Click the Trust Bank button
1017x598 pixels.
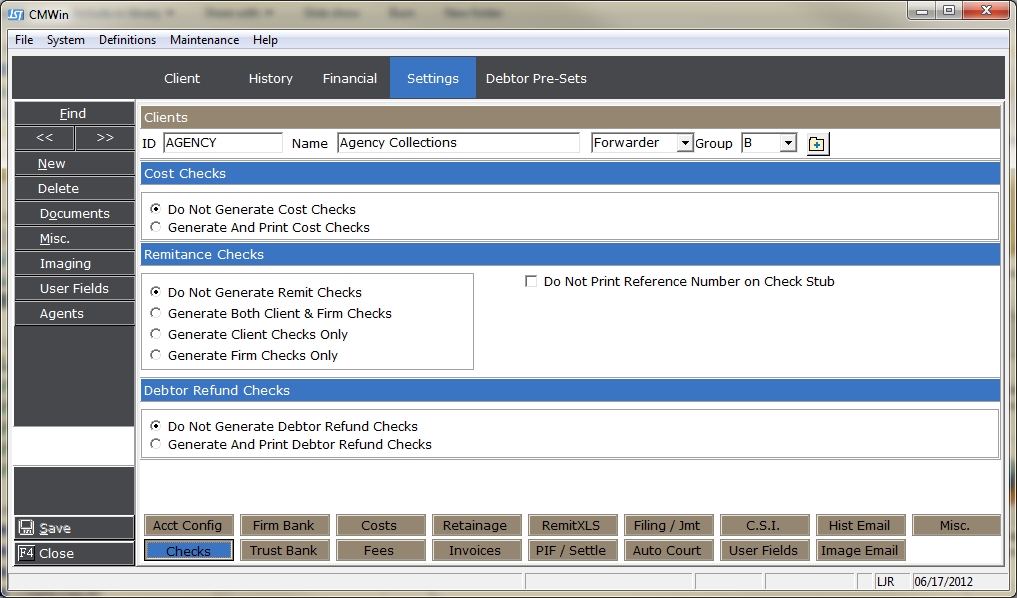click(x=283, y=551)
